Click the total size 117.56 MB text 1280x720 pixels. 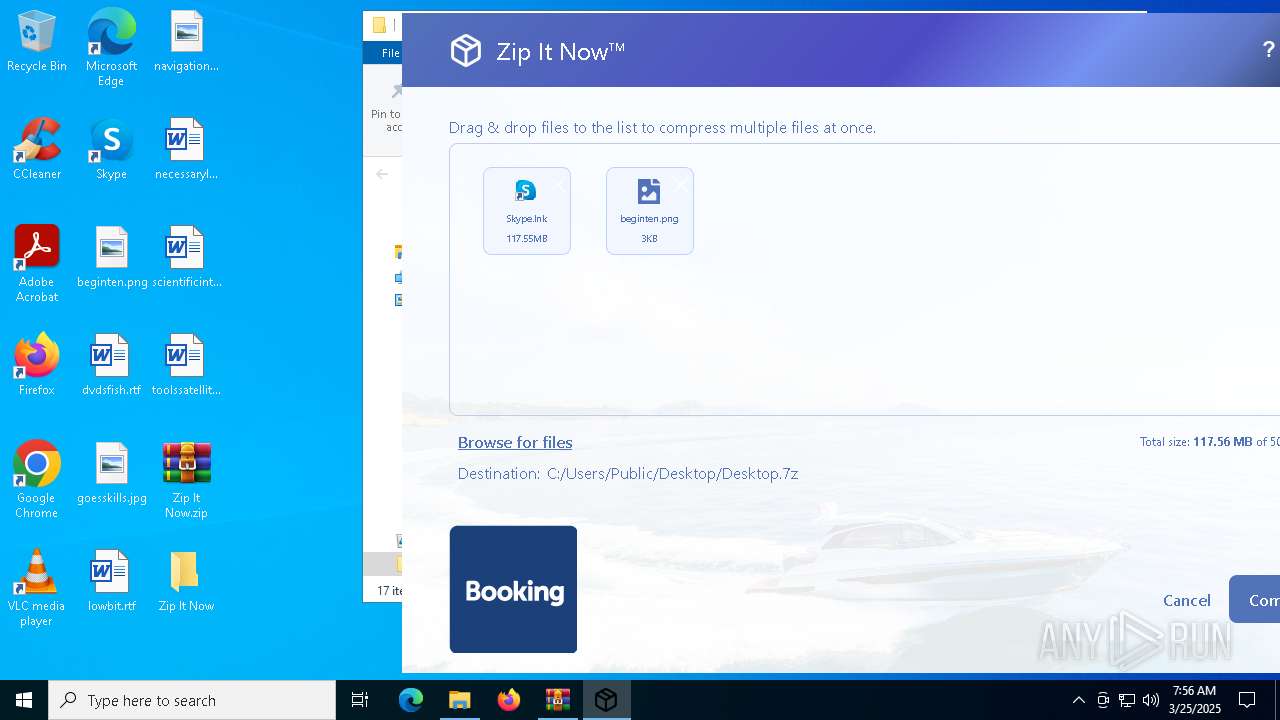(x=1222, y=441)
